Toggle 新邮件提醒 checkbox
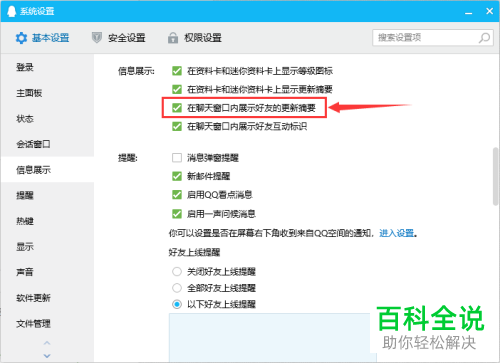 (x=177, y=176)
